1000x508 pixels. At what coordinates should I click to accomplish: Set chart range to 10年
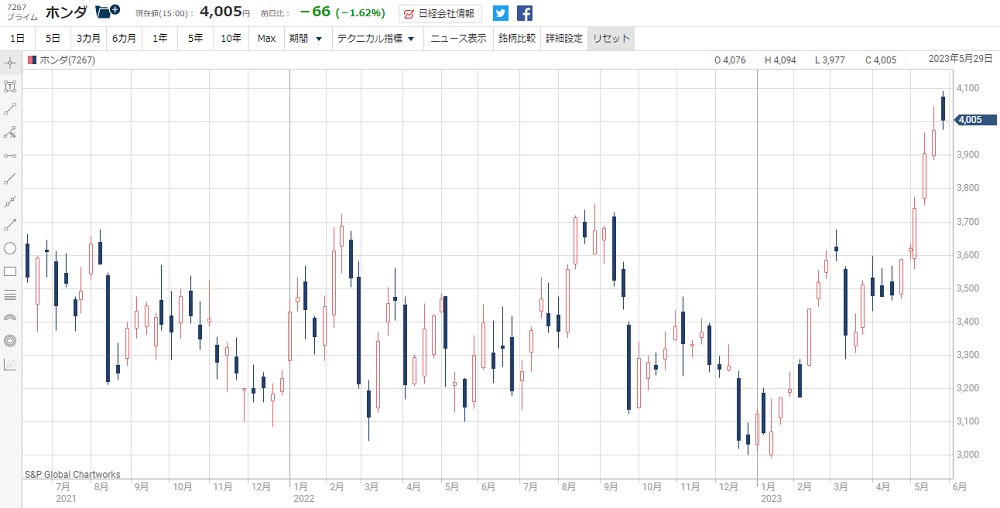(231, 38)
